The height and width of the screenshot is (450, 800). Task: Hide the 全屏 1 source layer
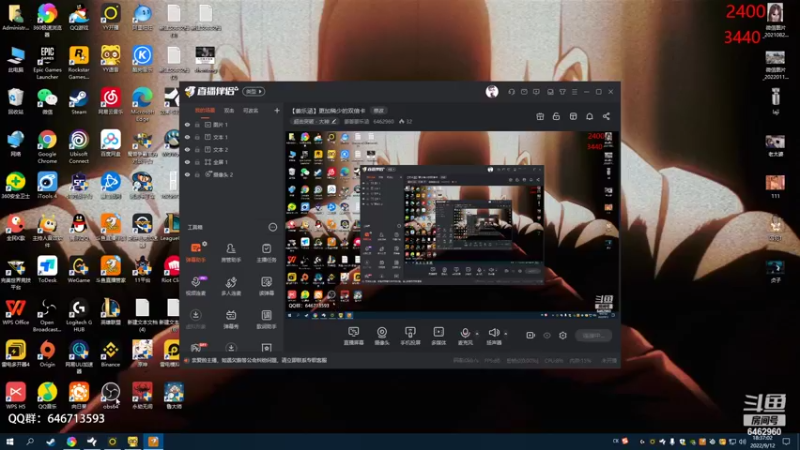tap(187, 162)
